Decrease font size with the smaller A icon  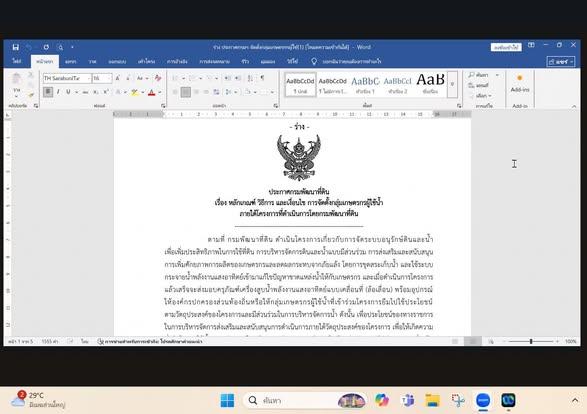[128, 78]
